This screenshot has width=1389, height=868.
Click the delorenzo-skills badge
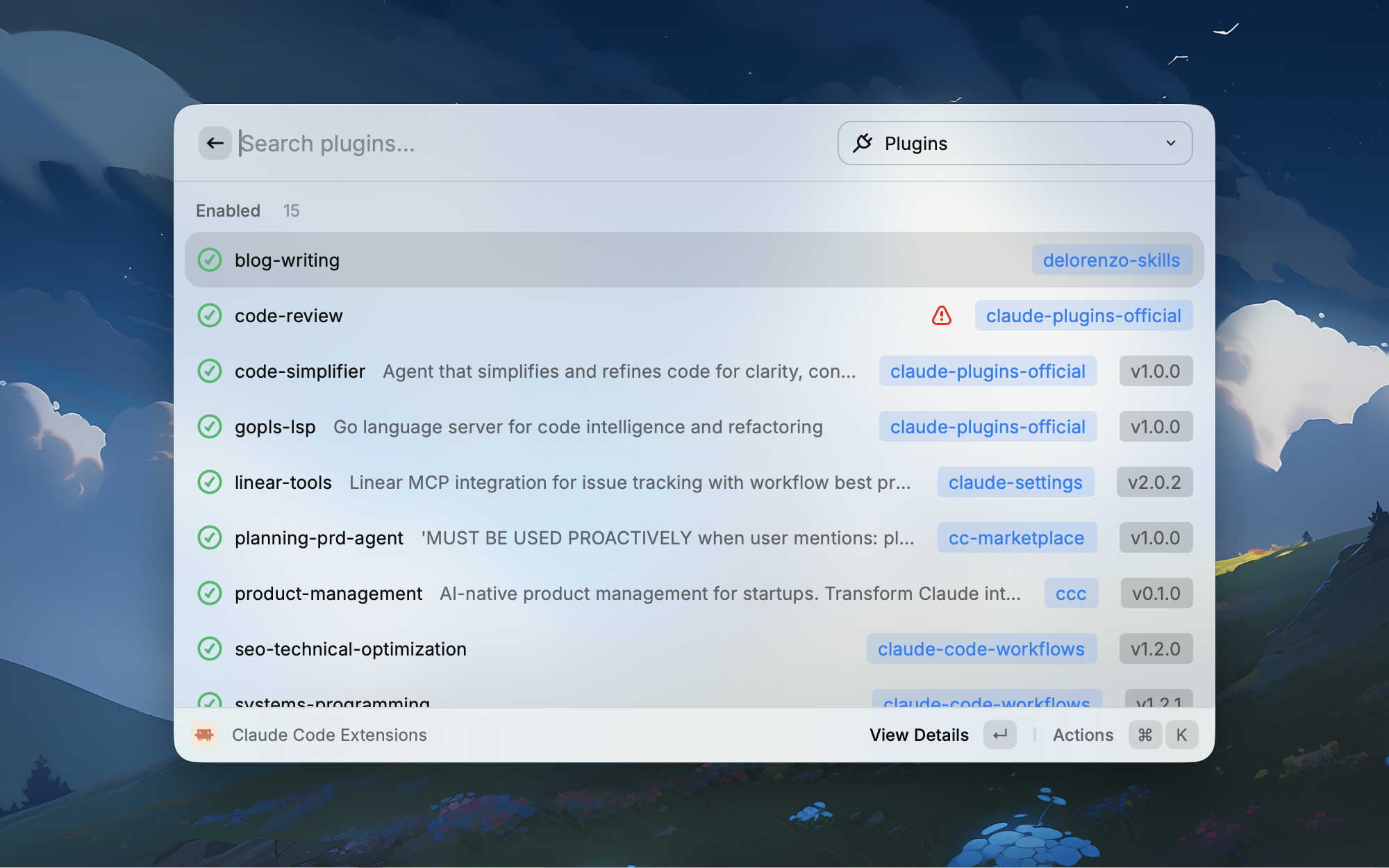1111,260
